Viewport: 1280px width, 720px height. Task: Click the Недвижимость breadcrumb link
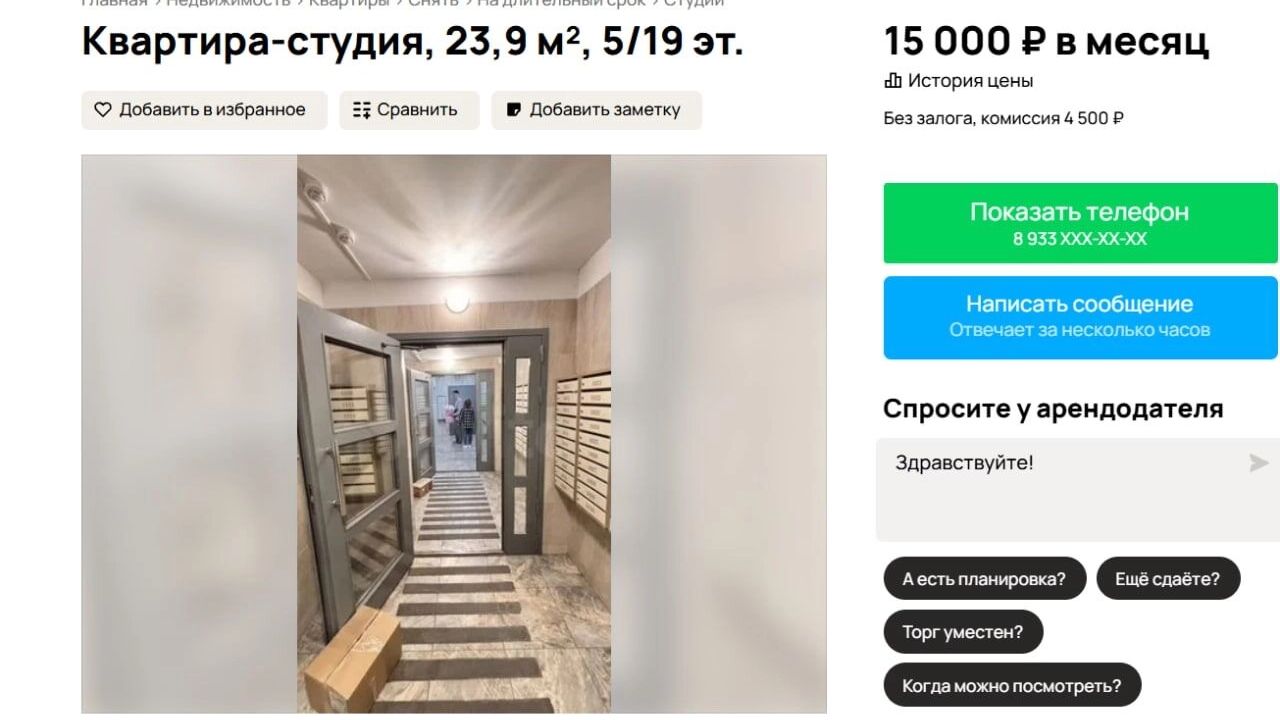coord(228,3)
